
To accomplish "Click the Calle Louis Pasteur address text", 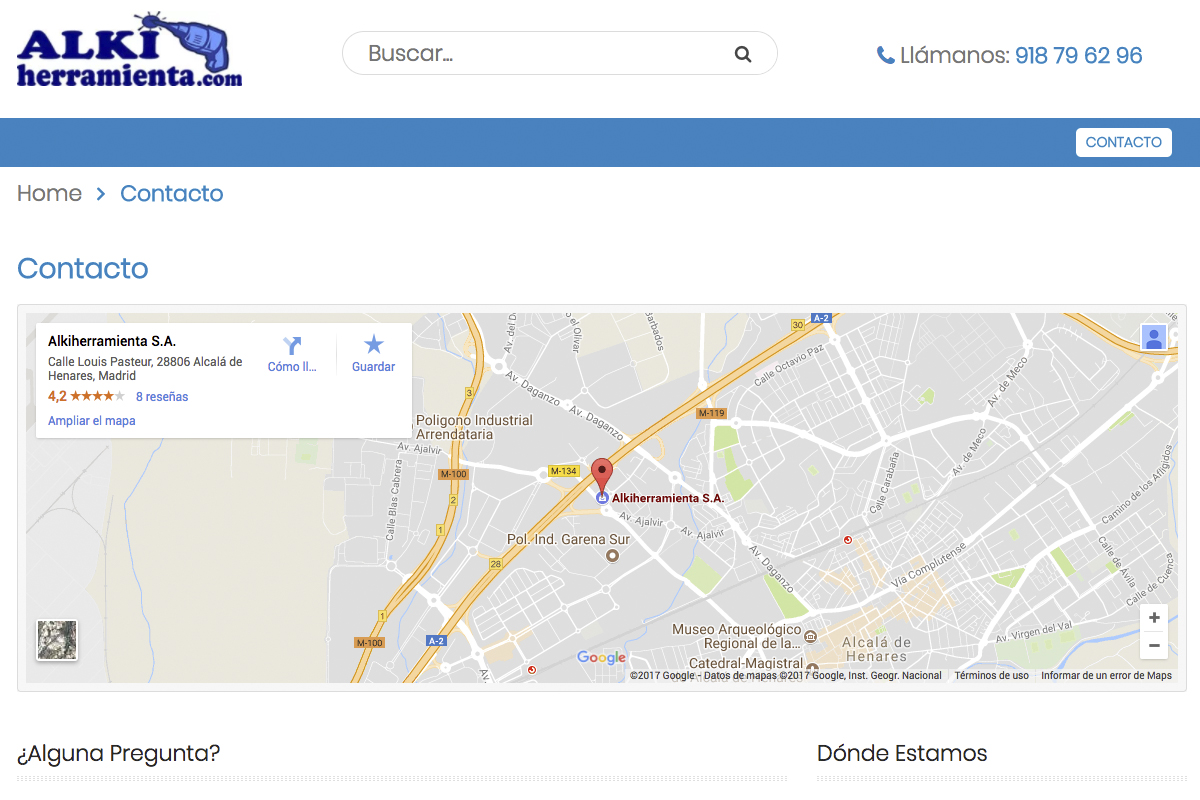I will click(x=145, y=369).
